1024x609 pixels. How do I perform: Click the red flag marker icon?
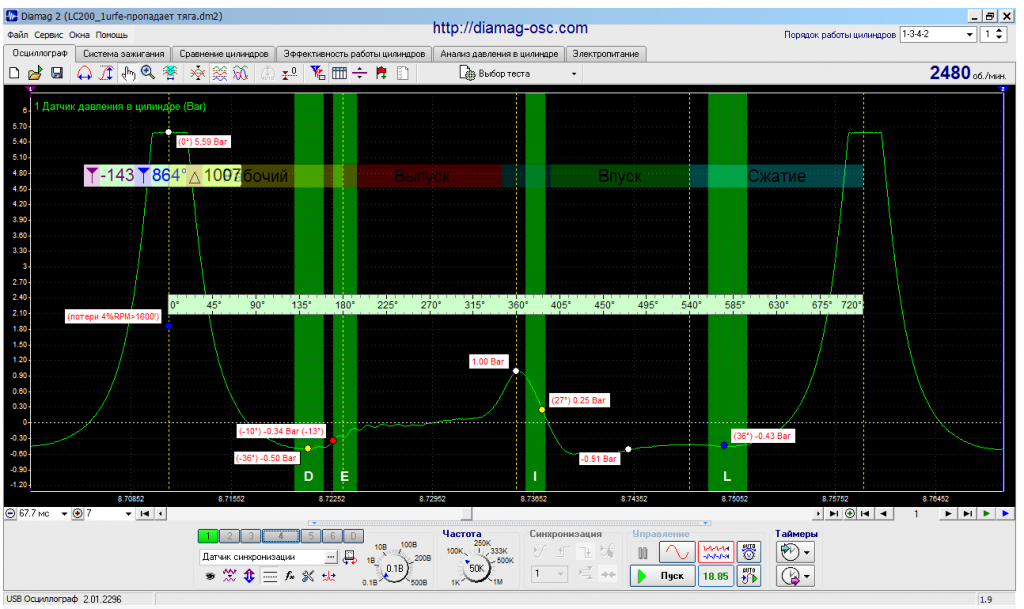coord(381,73)
